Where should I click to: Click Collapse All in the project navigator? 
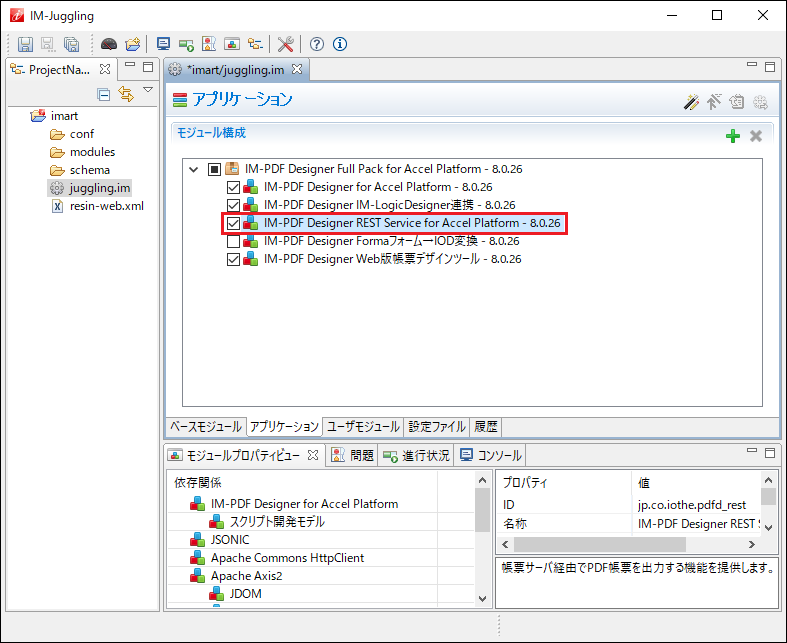[x=103, y=94]
